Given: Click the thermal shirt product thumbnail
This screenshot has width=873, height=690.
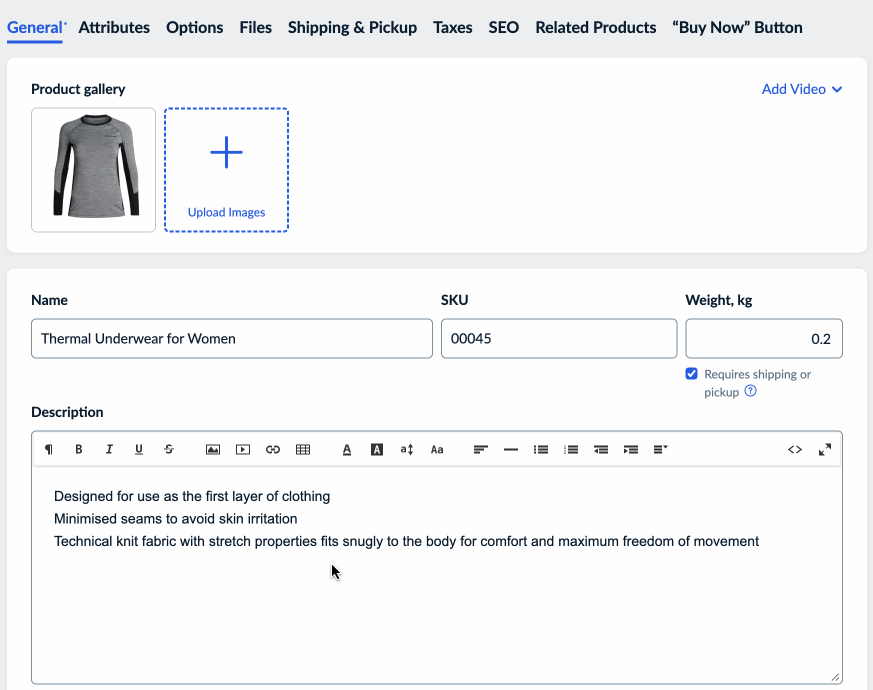Looking at the screenshot, I should (x=94, y=170).
